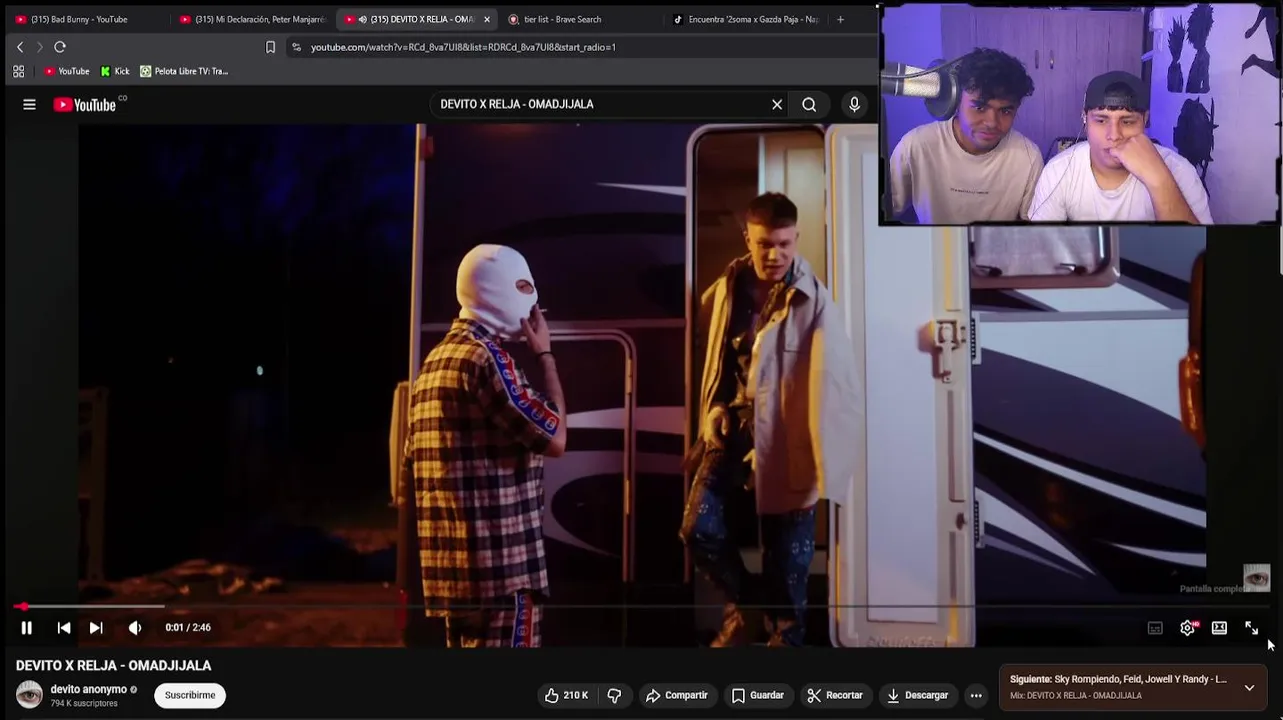This screenshot has height=720, width=1283.
Task: Download video with Descargar
Action: click(917, 695)
